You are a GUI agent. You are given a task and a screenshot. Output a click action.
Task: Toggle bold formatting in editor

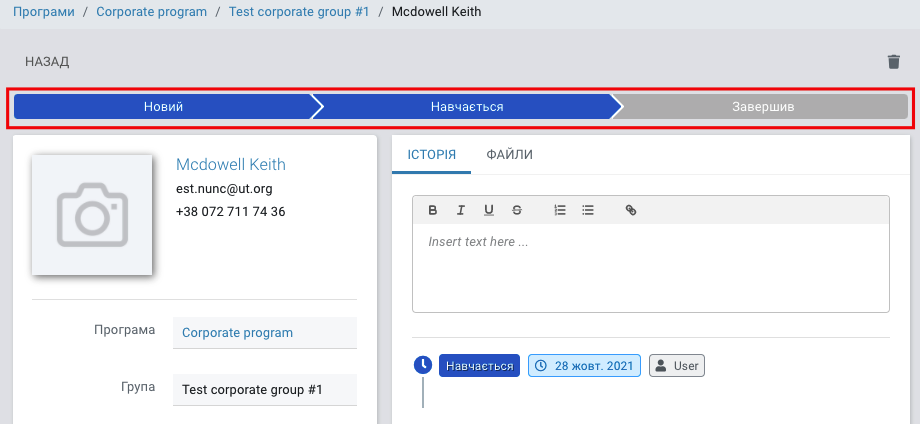(x=432, y=210)
